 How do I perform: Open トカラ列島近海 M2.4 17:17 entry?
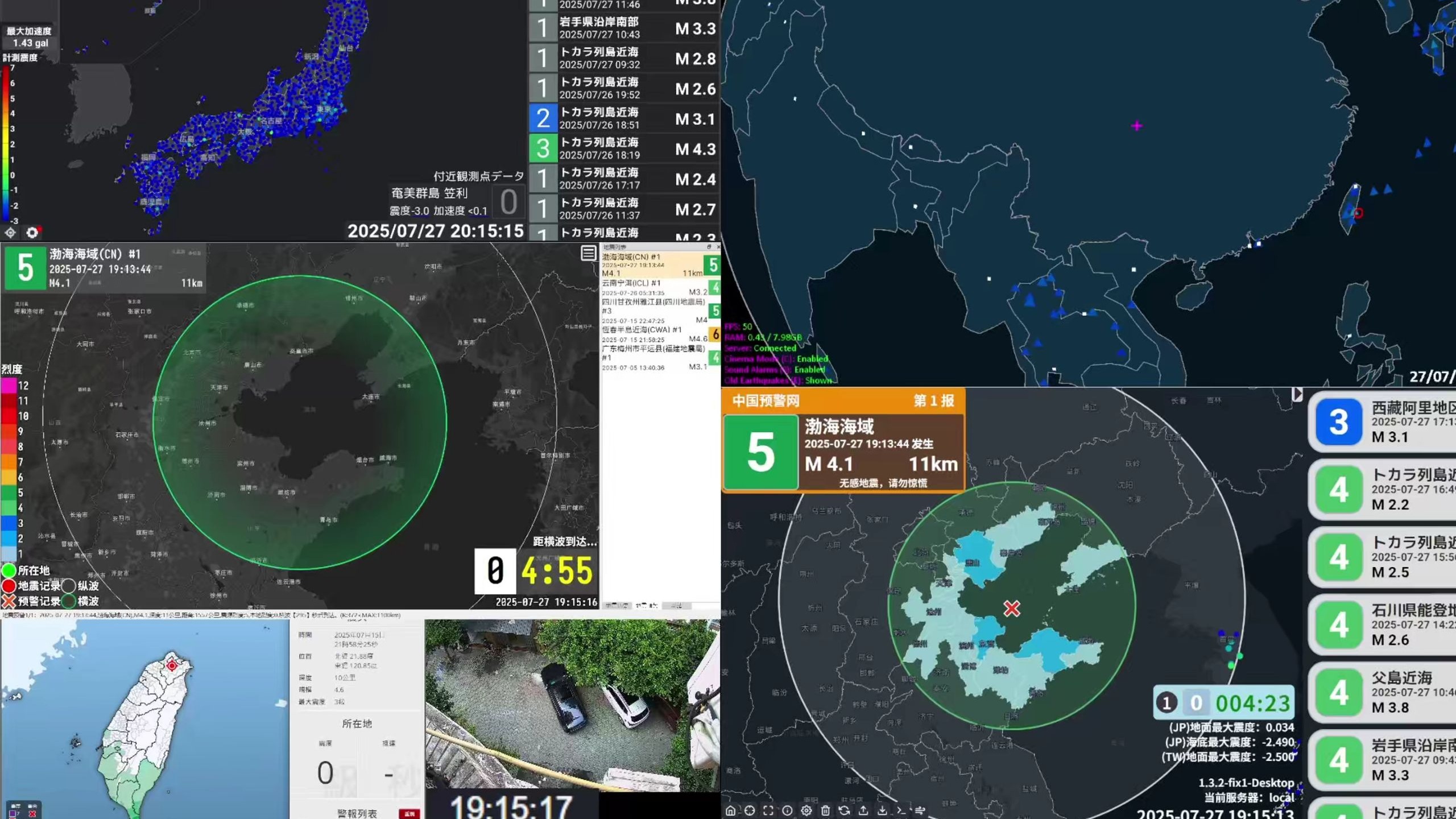624,179
